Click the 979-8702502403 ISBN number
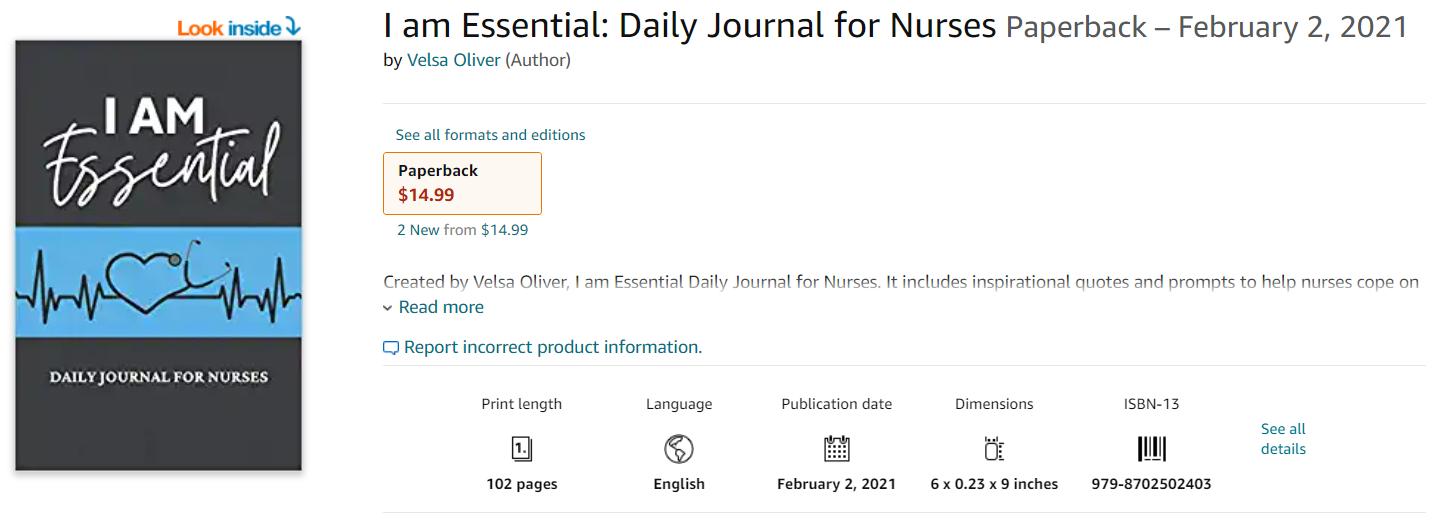This screenshot has width=1451, height=515. (x=1151, y=484)
